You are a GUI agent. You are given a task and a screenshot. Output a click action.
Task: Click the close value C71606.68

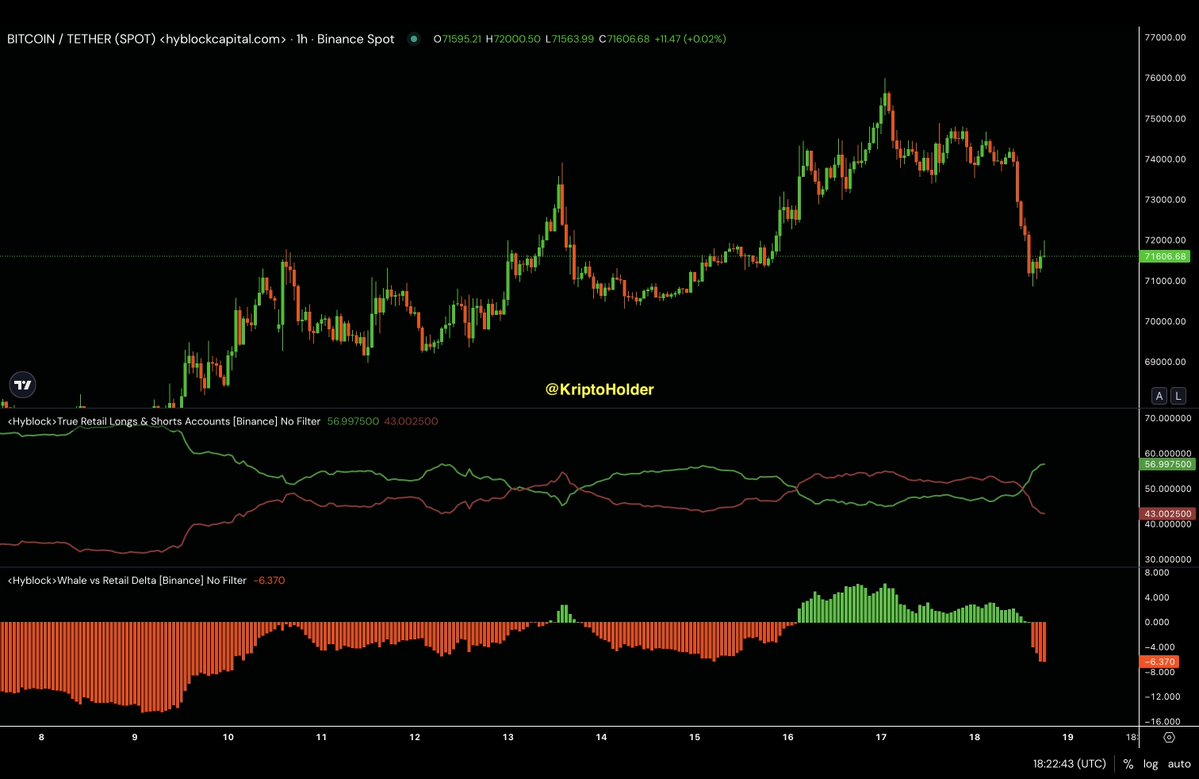pyautogui.click(x=624, y=39)
